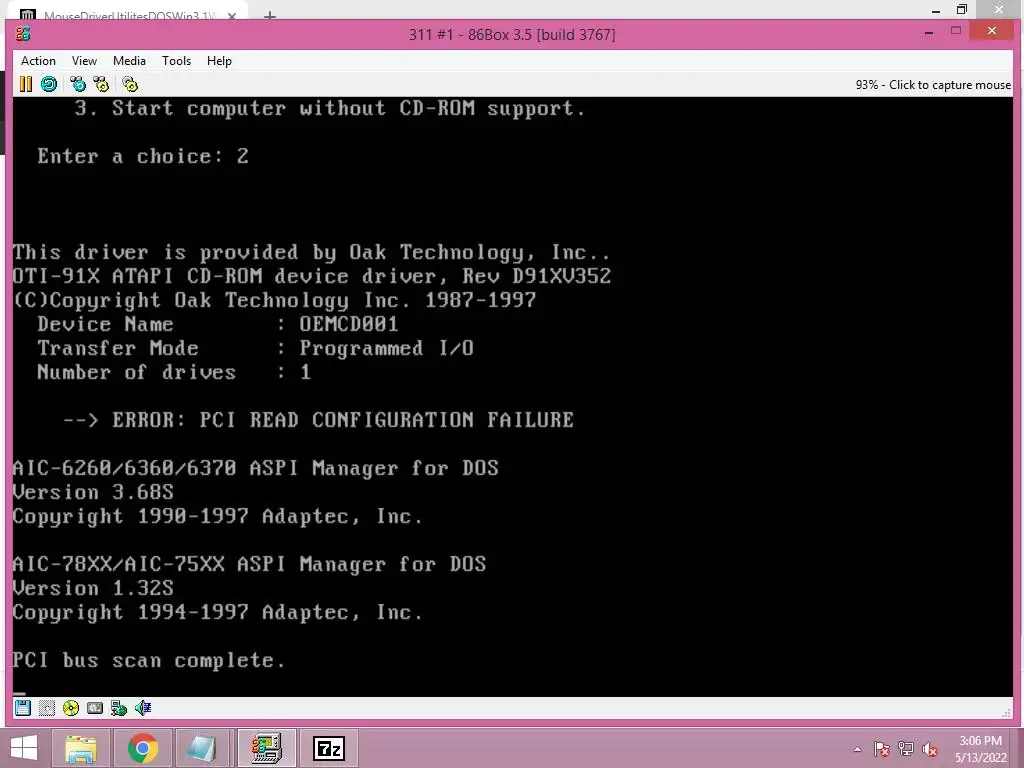1024x768 pixels.
Task: Click the network tray icon
Action: pos(906,749)
